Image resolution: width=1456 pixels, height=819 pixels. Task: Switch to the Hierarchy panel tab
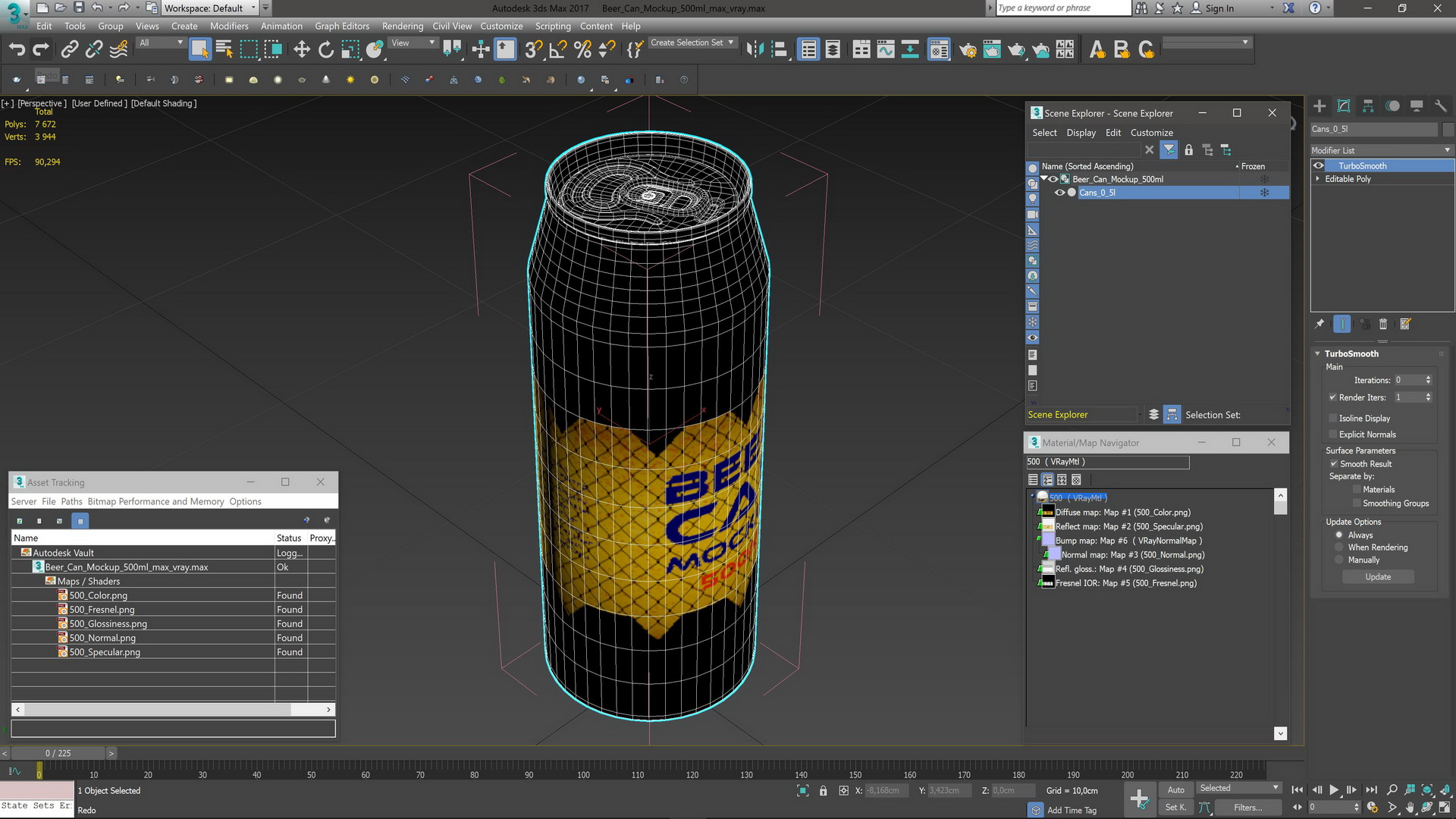[1368, 106]
